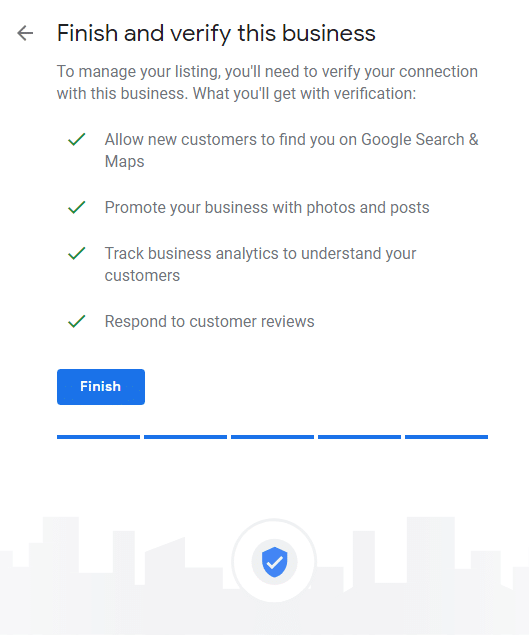529x635 pixels.
Task: Select the first progress bar segment
Action: coord(98,437)
